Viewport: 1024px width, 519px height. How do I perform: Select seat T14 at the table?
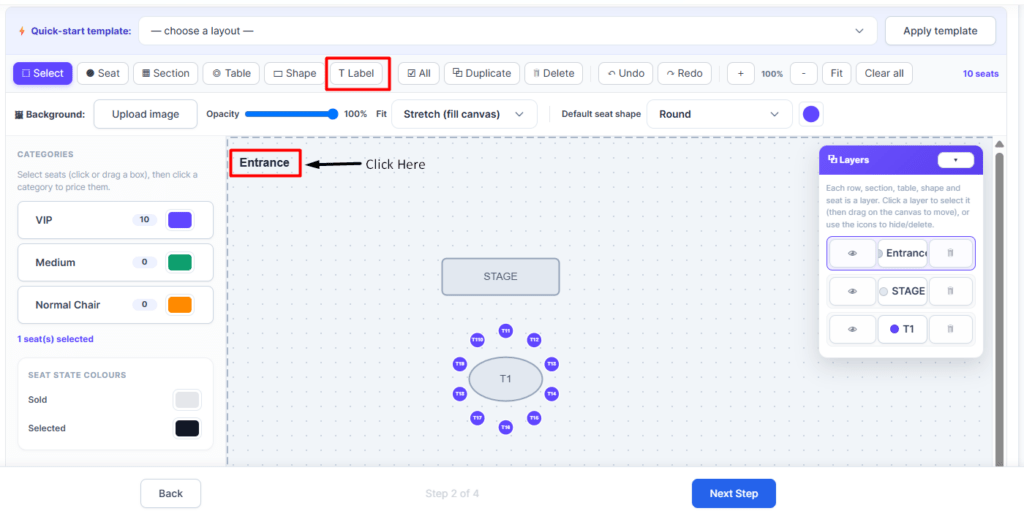click(x=552, y=394)
